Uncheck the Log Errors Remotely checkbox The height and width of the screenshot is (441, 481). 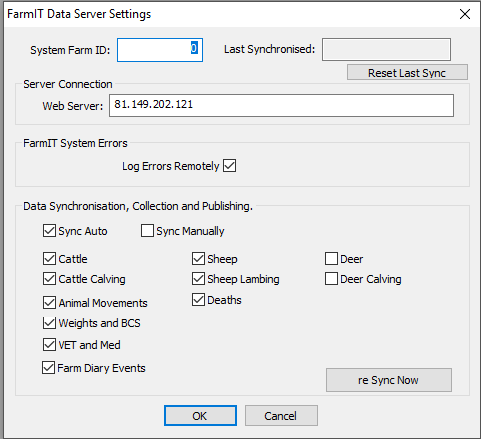[229, 166]
